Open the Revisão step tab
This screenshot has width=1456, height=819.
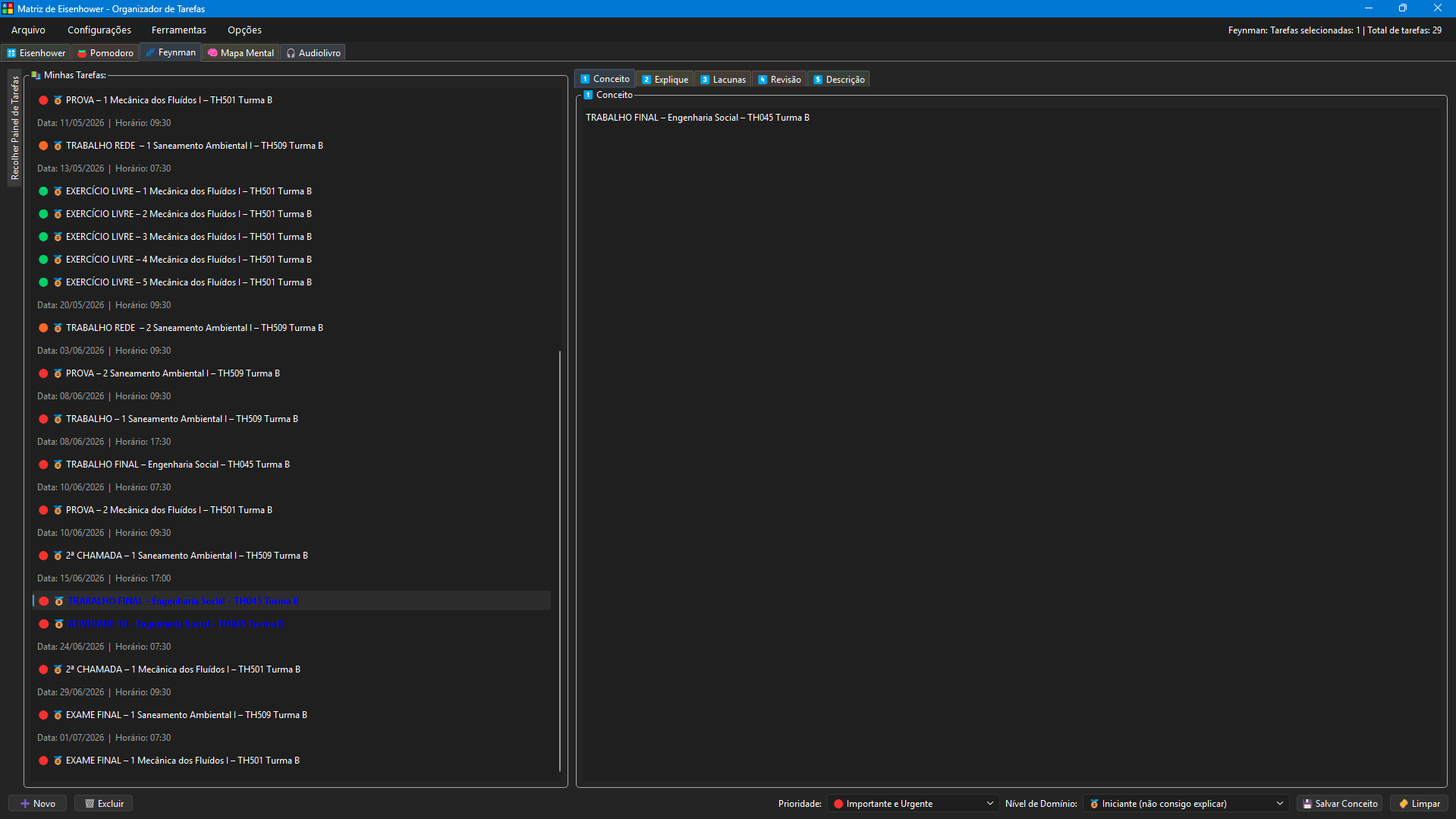click(x=779, y=80)
